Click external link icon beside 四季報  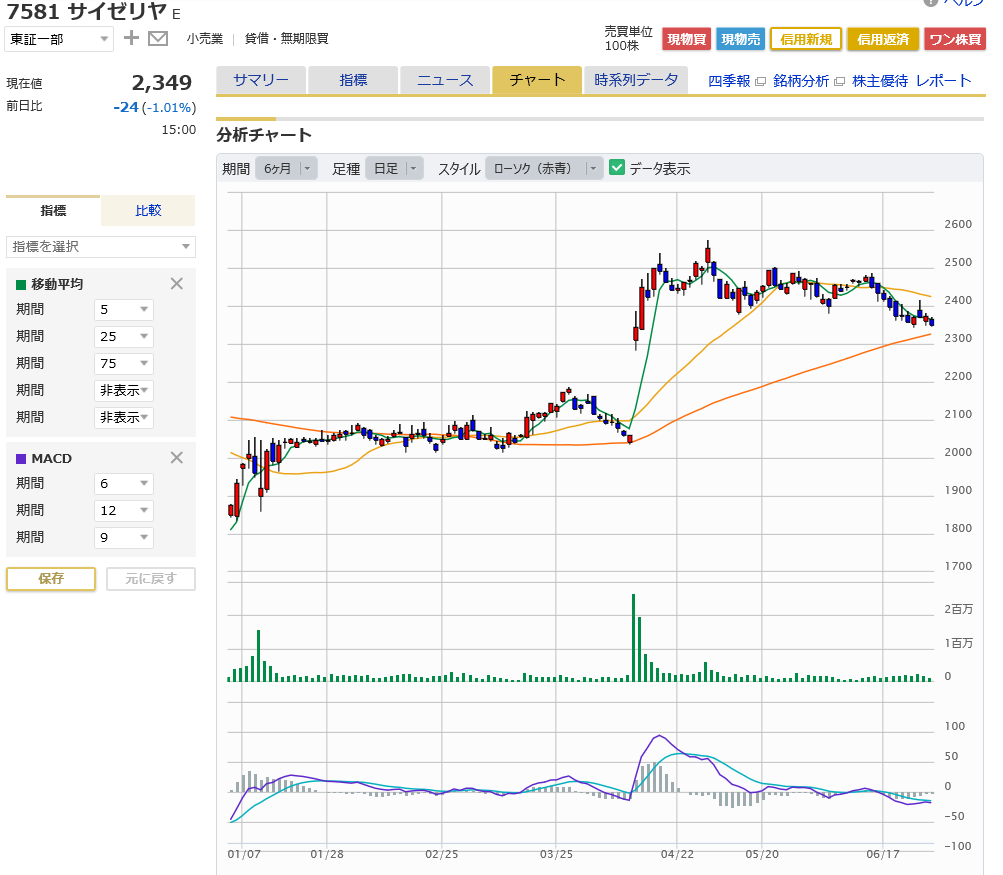click(x=760, y=81)
